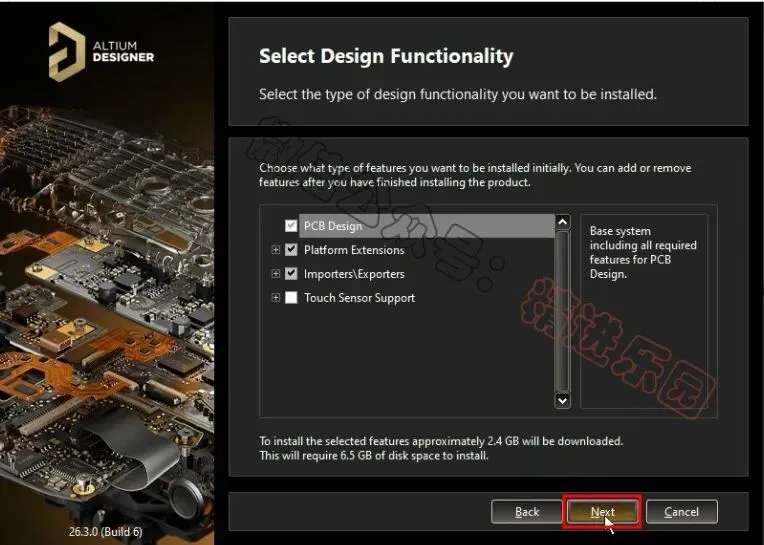Viewport: 764px width, 545px height.
Task: Click the feature list scroll up arrow
Action: click(x=562, y=222)
